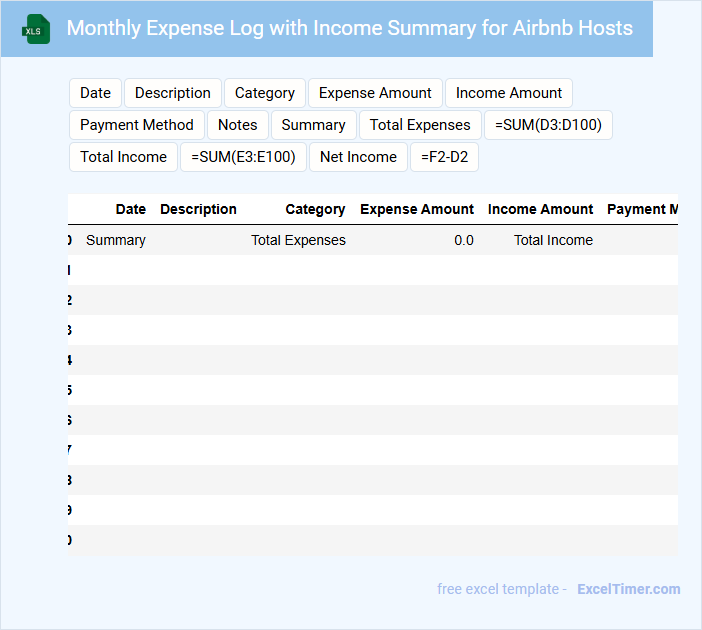Click the green XLS file icon
This screenshot has width=702, height=630.
click(36, 29)
